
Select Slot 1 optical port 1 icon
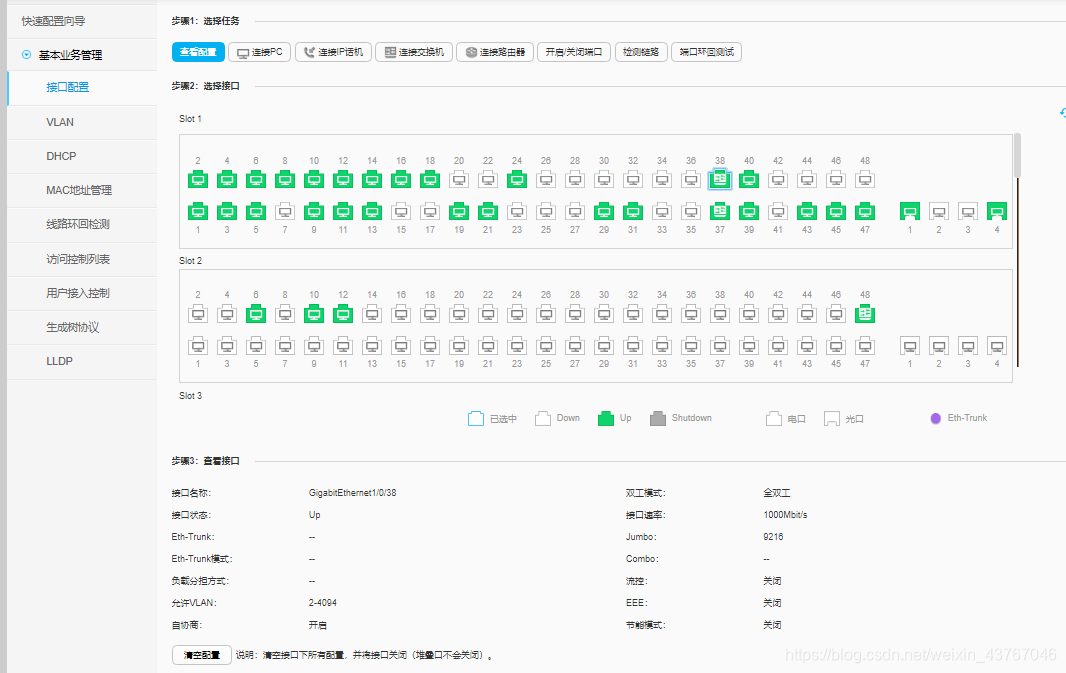pyautogui.click(x=910, y=211)
